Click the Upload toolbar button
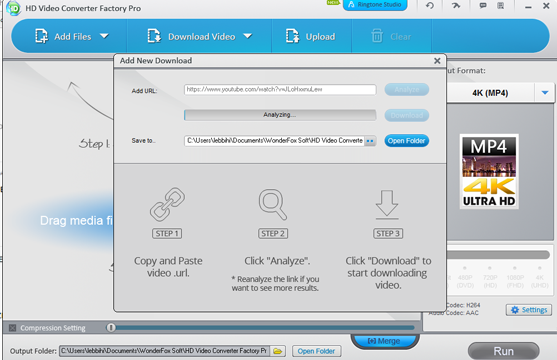Image resolution: width=557 pixels, height=360 pixels. [310, 37]
